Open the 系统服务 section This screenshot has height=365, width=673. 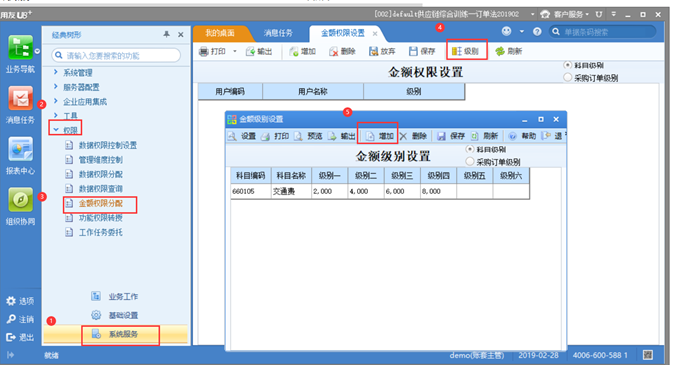(x=115, y=334)
